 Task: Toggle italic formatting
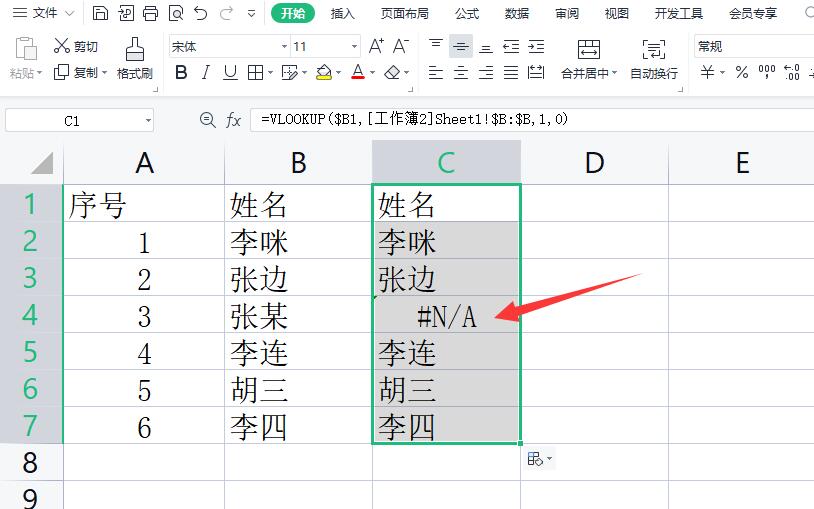pos(206,73)
